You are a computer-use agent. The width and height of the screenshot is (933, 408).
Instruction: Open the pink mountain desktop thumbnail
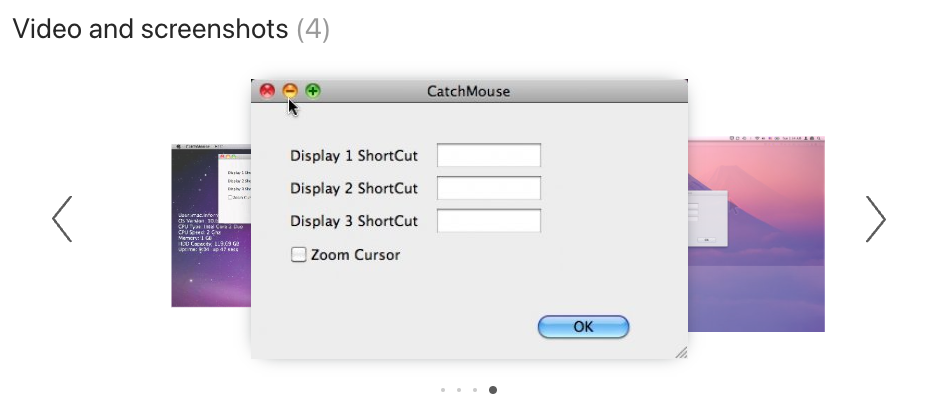[x=756, y=234]
